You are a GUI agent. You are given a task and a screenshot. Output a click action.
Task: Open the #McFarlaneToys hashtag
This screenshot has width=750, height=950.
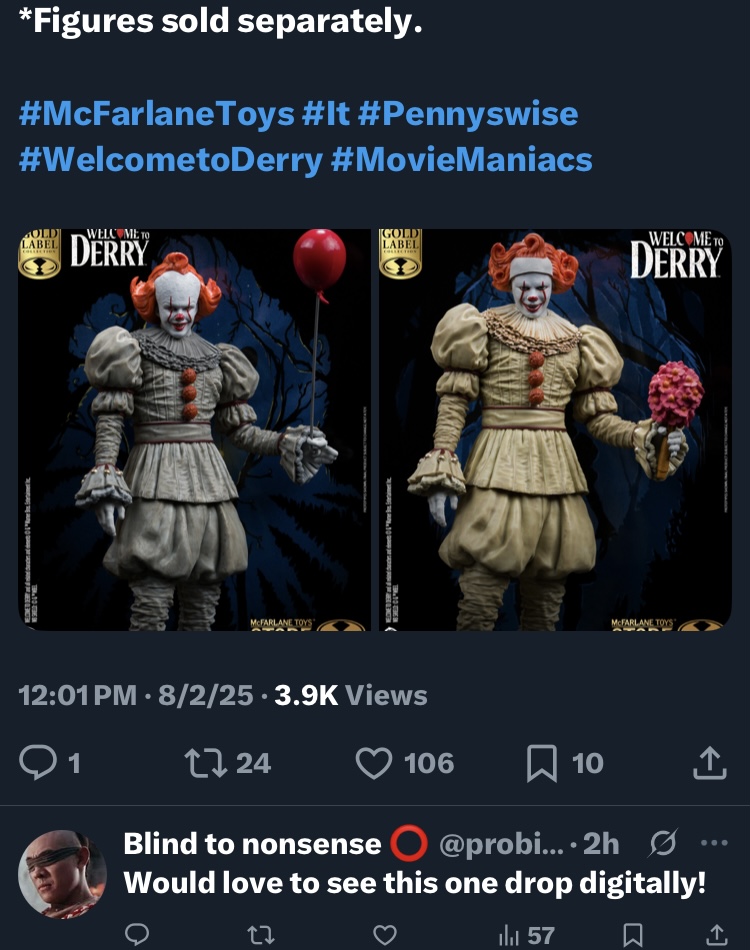tap(157, 113)
